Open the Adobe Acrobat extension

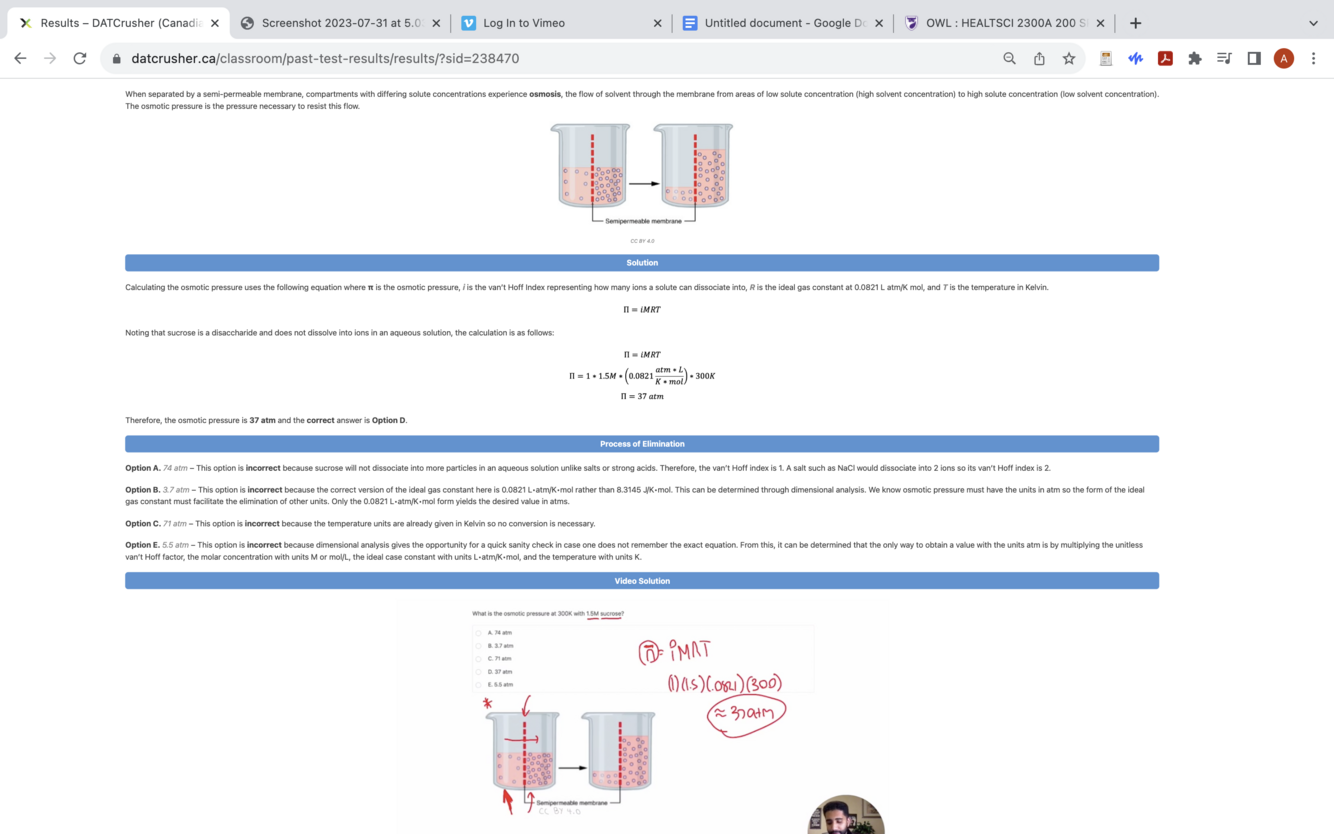(1165, 59)
